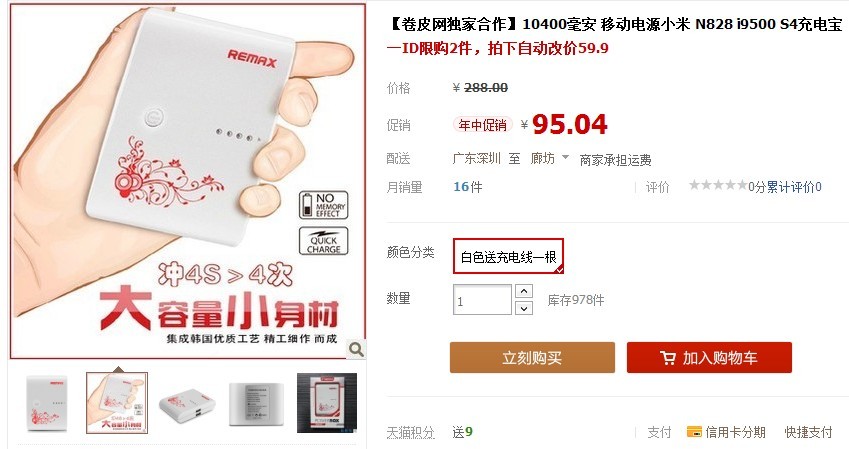The width and height of the screenshot is (849, 449).
Task: Decrease quantity with the down arrow
Action: click(x=524, y=308)
